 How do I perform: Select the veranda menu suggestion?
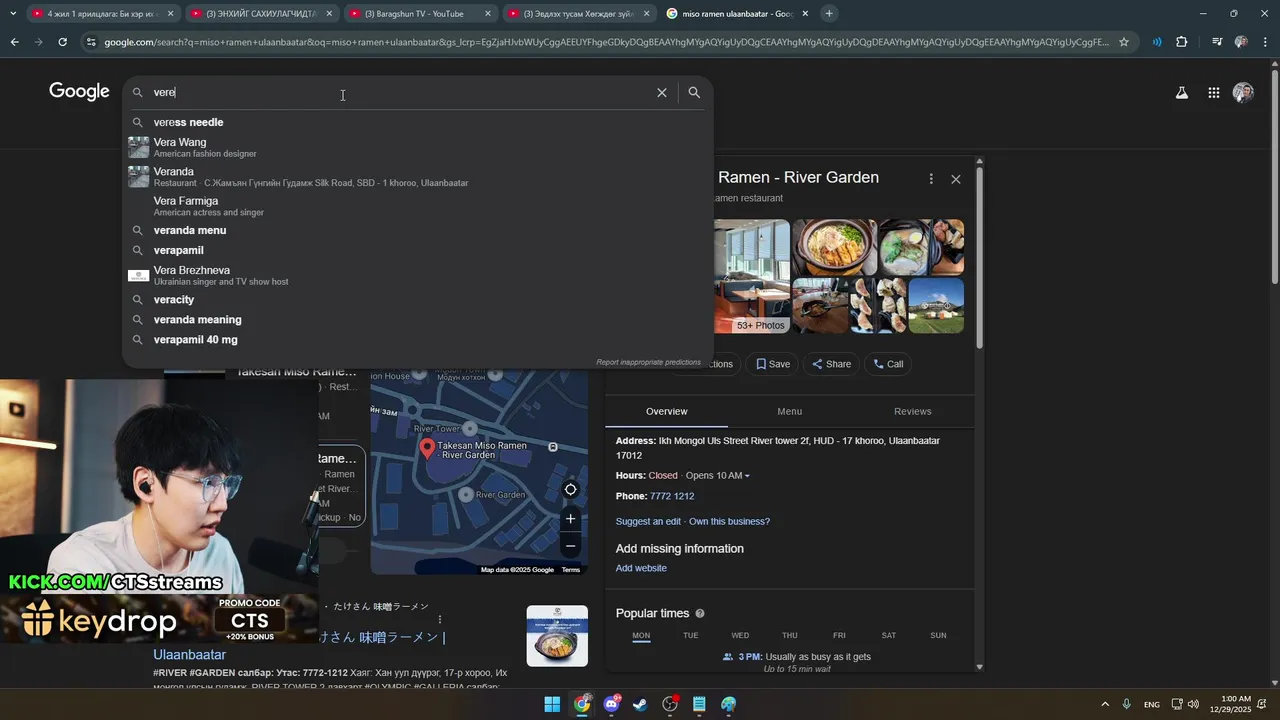pos(418,230)
